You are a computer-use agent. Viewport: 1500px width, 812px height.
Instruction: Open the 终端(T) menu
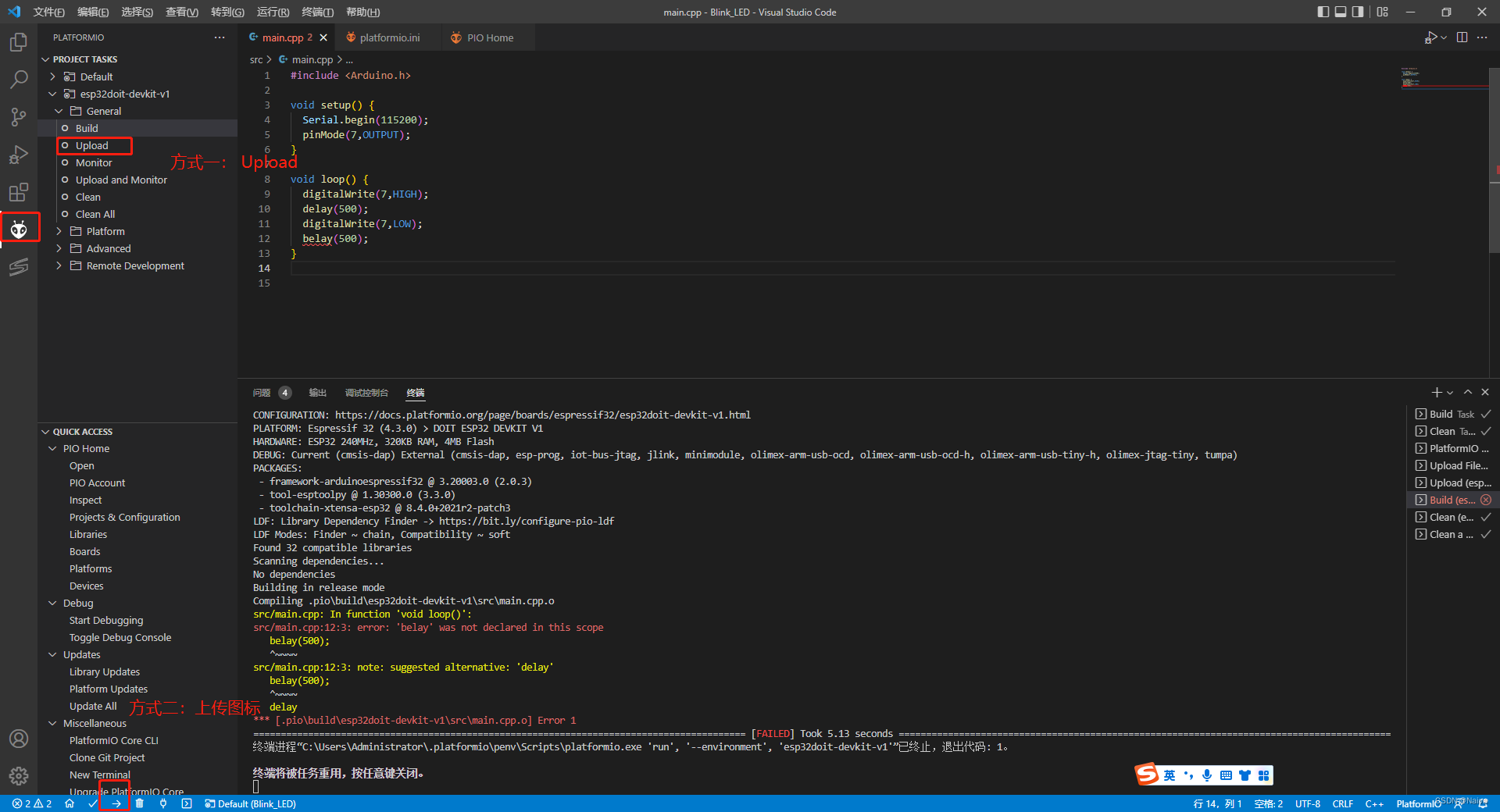click(318, 12)
